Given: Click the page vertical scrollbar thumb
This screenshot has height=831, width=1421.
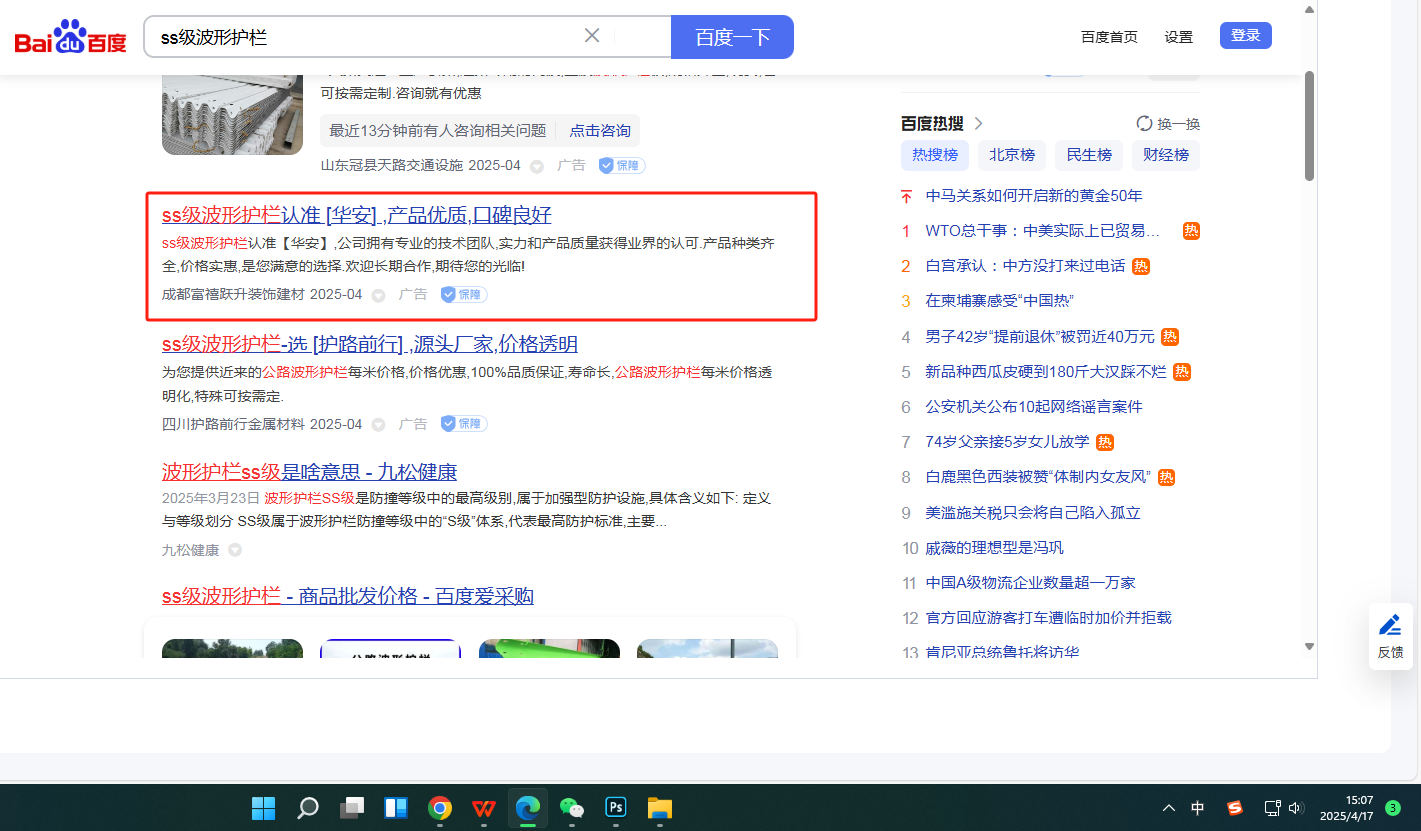Looking at the screenshot, I should click(x=1309, y=125).
